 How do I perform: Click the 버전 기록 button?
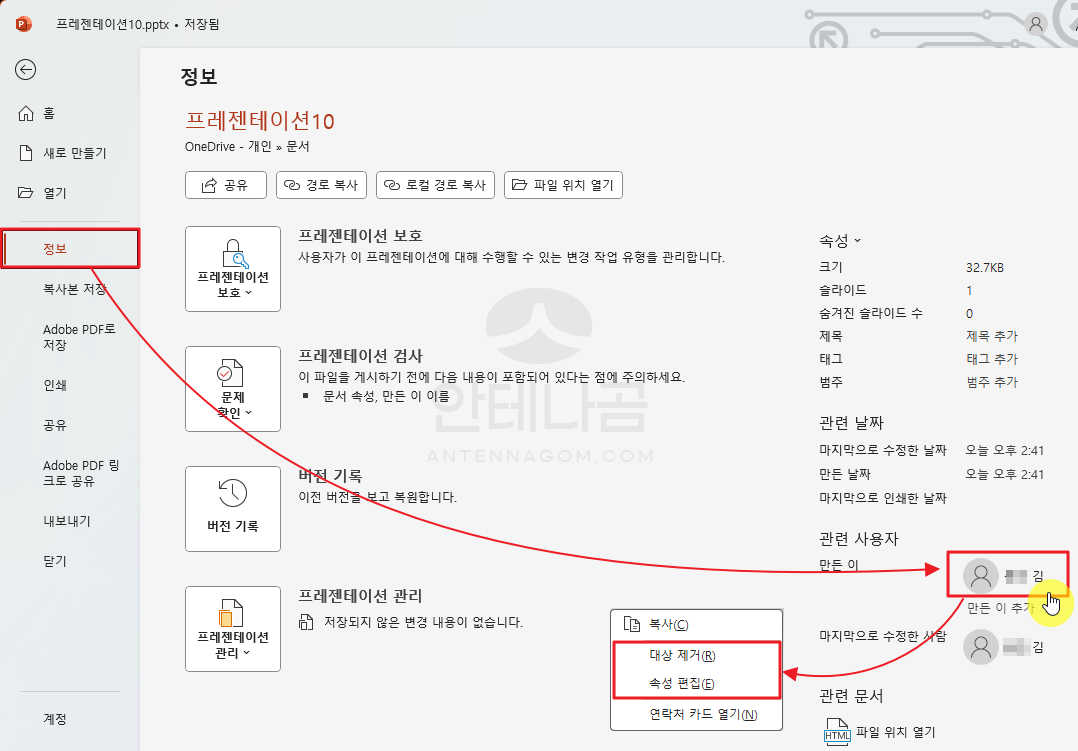tap(233, 509)
